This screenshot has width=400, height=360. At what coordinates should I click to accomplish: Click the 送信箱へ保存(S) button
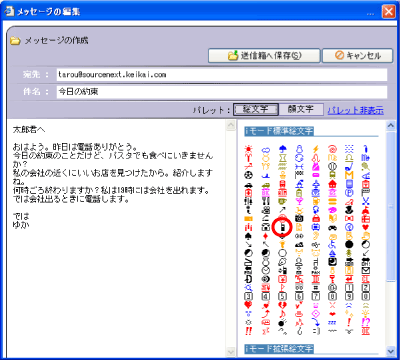pos(264,56)
